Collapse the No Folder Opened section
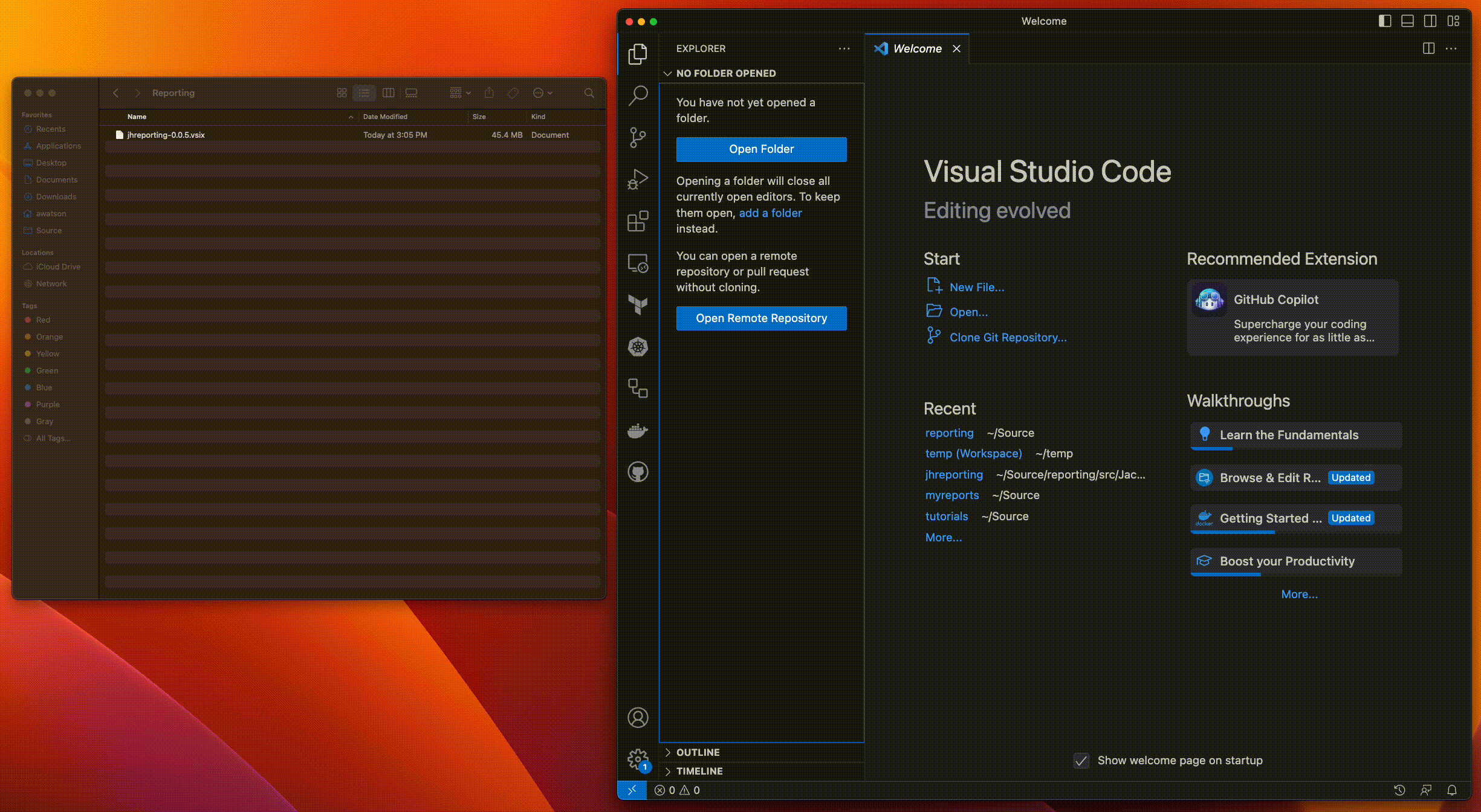Viewport: 1481px width, 812px height. [x=668, y=73]
